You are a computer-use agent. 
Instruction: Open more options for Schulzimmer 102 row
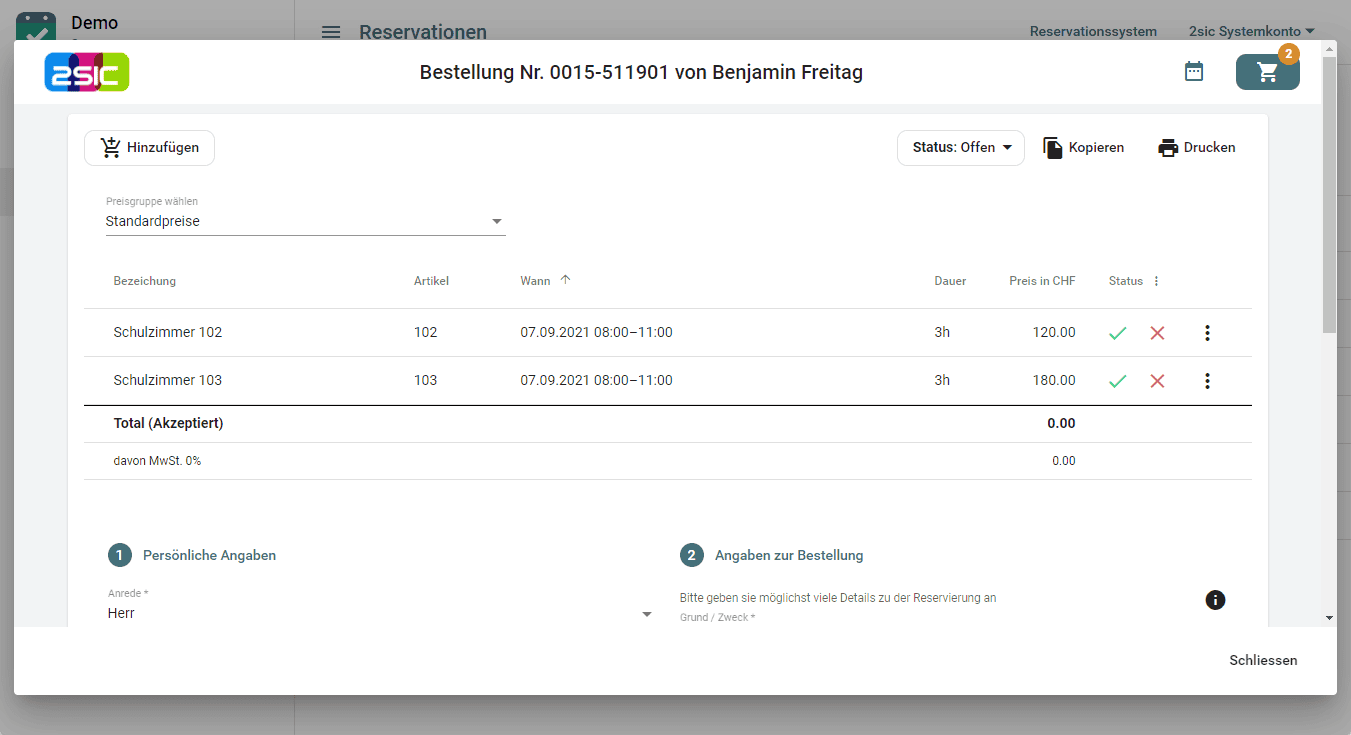click(x=1207, y=333)
